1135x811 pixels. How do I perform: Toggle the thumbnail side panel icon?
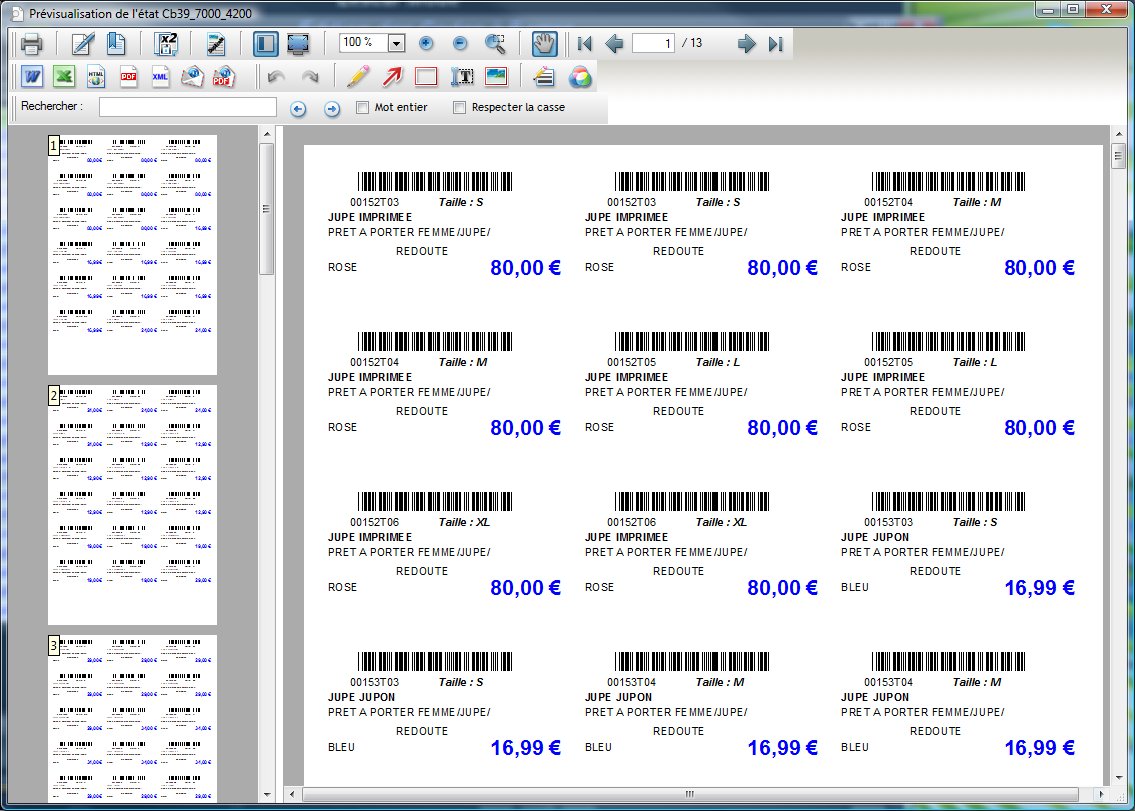point(266,44)
